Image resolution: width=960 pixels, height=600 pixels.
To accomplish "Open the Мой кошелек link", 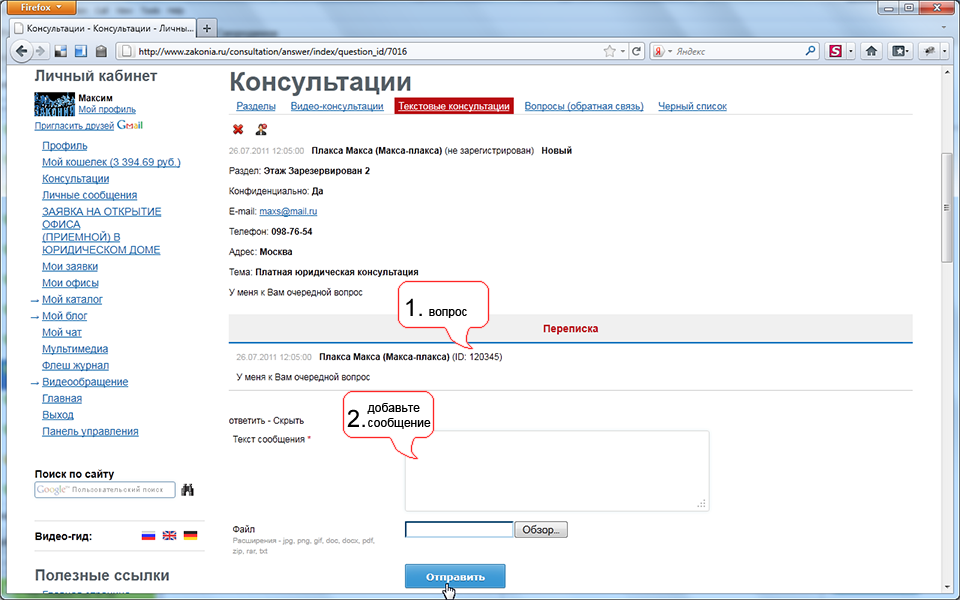I will click(x=111, y=162).
